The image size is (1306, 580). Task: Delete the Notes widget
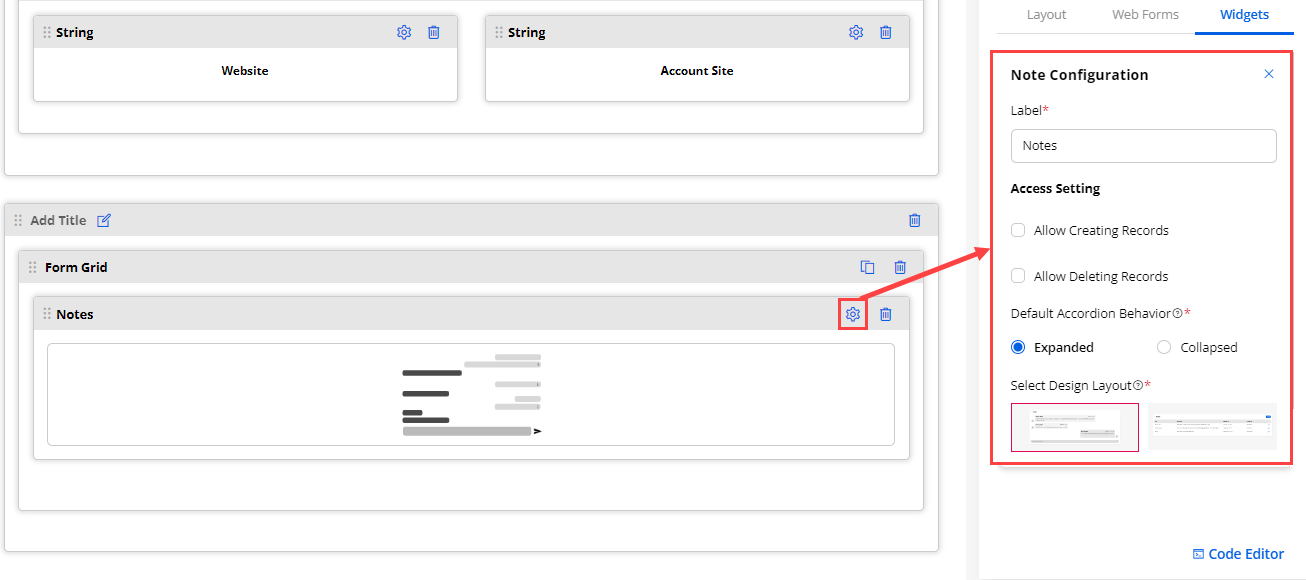(885, 314)
